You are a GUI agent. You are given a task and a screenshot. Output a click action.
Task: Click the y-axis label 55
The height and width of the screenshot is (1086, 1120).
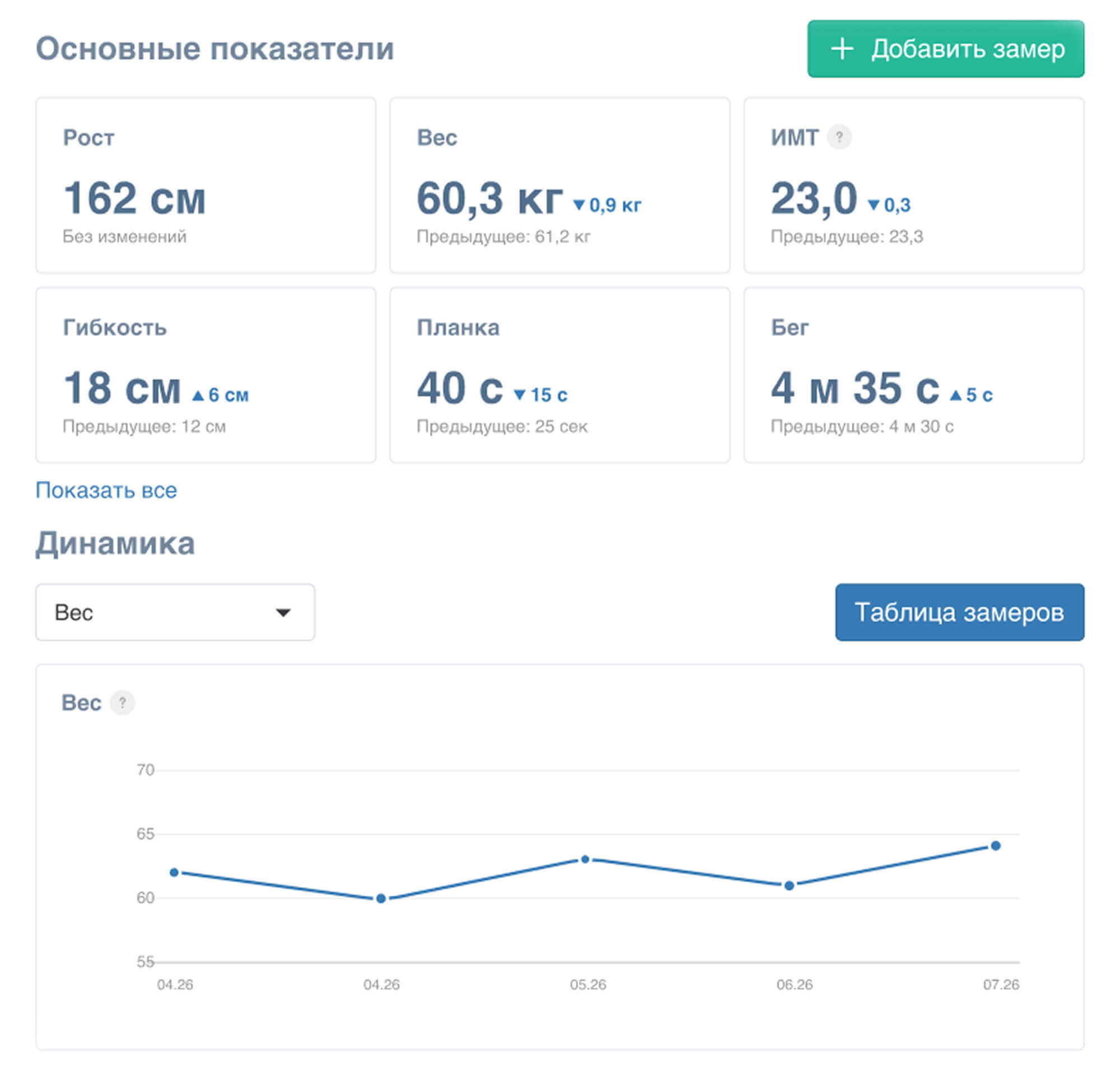[x=145, y=962]
